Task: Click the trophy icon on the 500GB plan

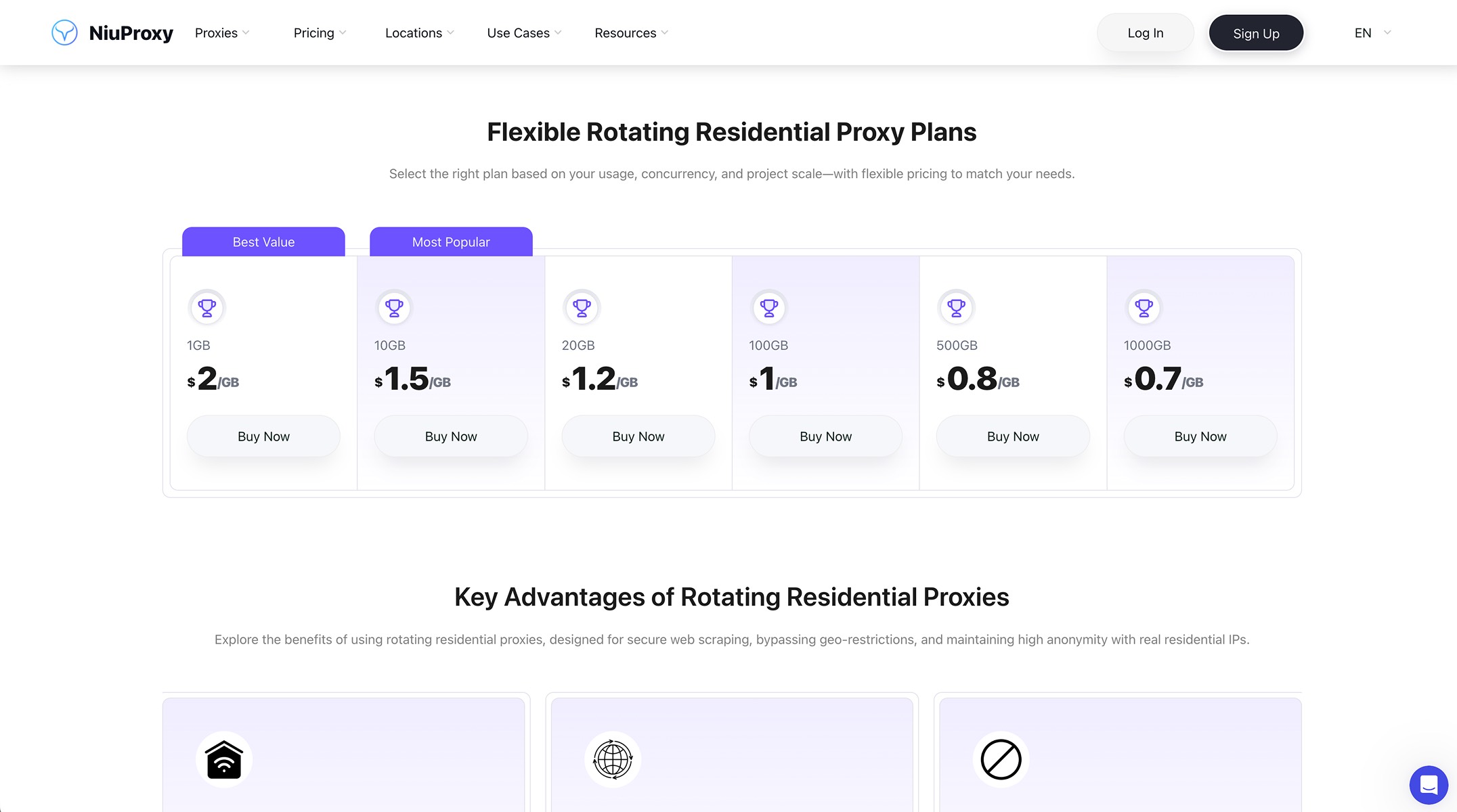Action: tap(956, 308)
